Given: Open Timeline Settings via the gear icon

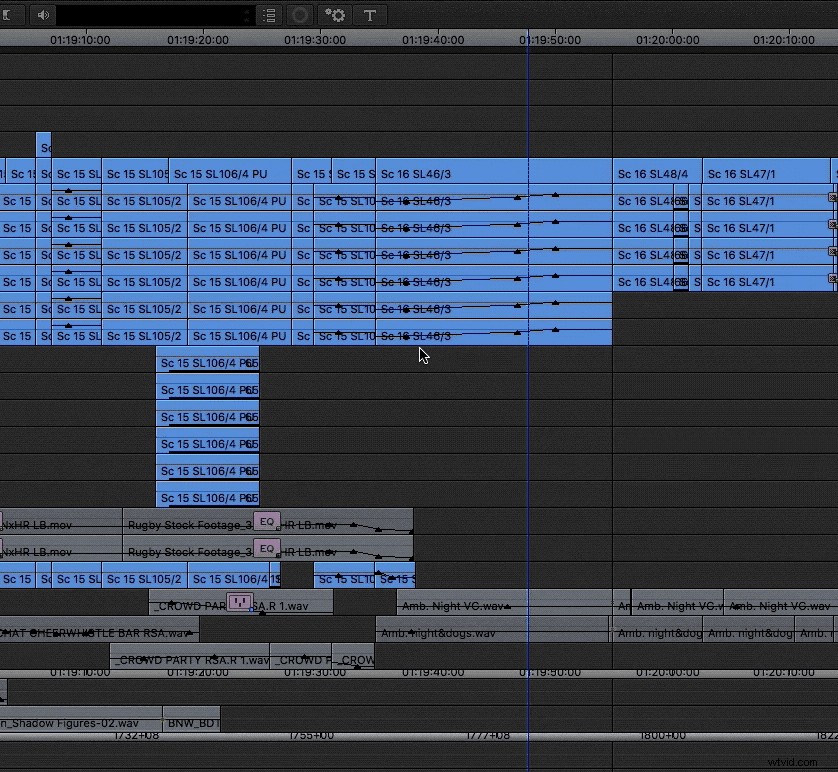Looking at the screenshot, I should point(334,15).
